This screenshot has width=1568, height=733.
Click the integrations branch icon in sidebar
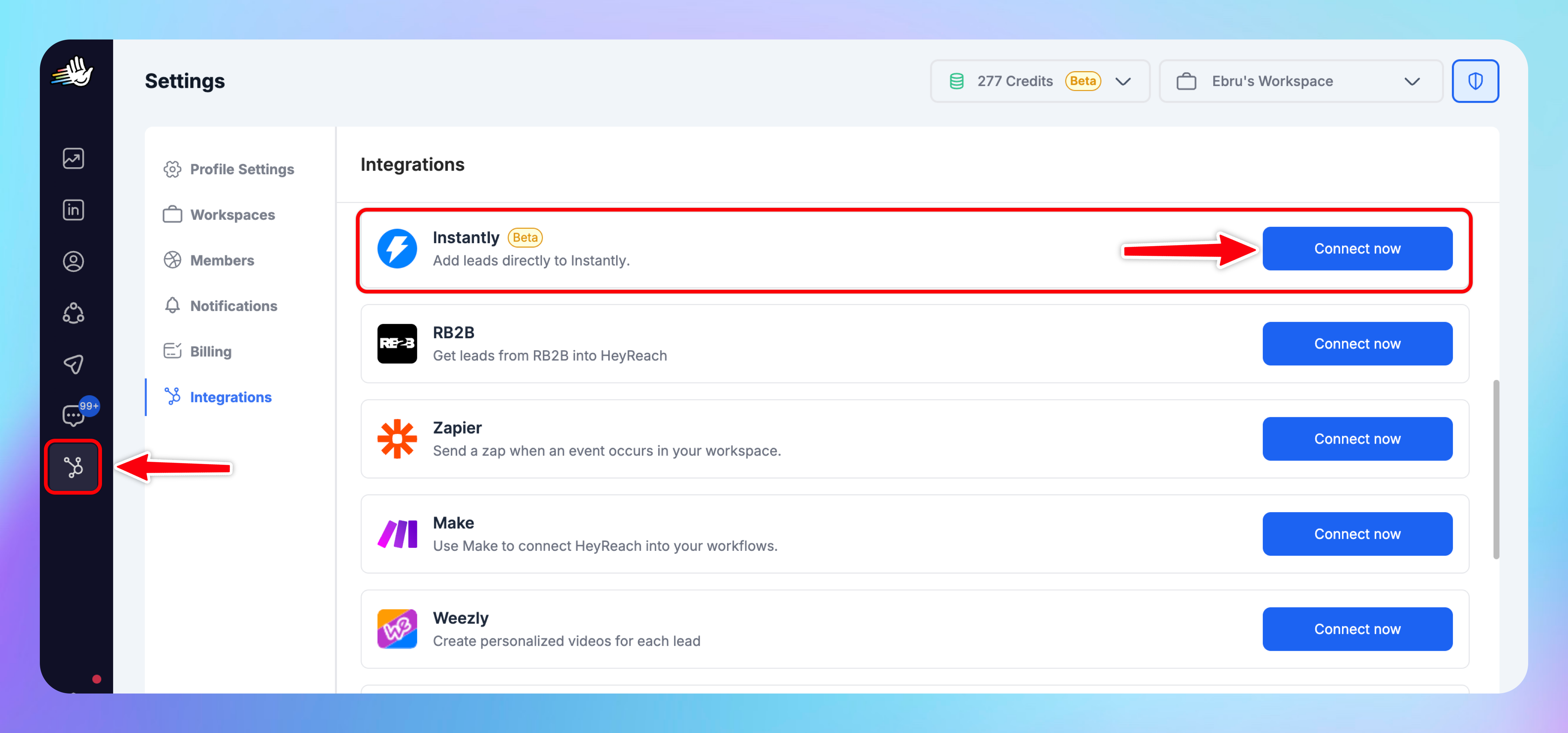click(x=73, y=467)
